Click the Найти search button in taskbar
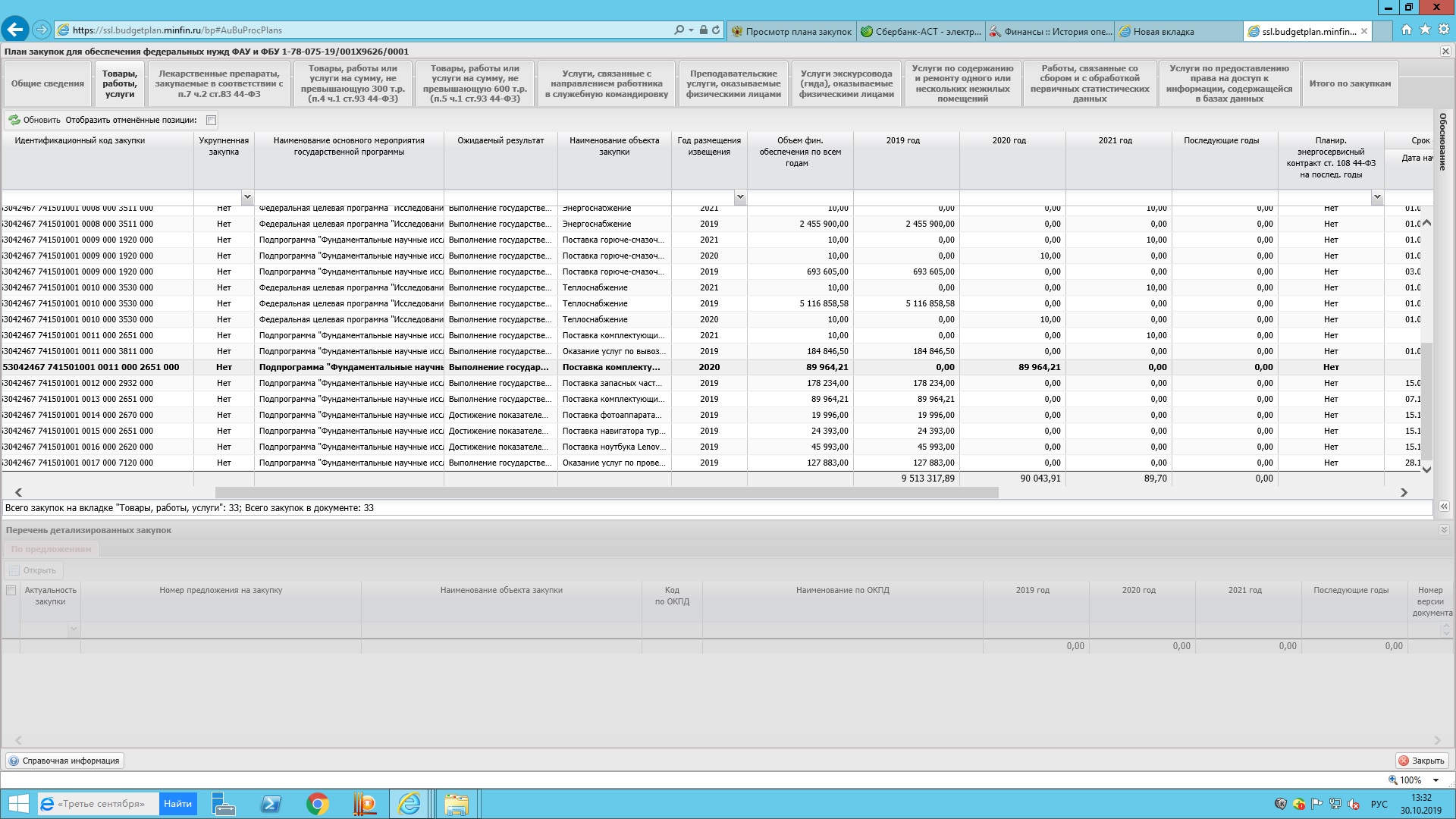Image resolution: width=1456 pixels, height=819 pixels. click(177, 804)
